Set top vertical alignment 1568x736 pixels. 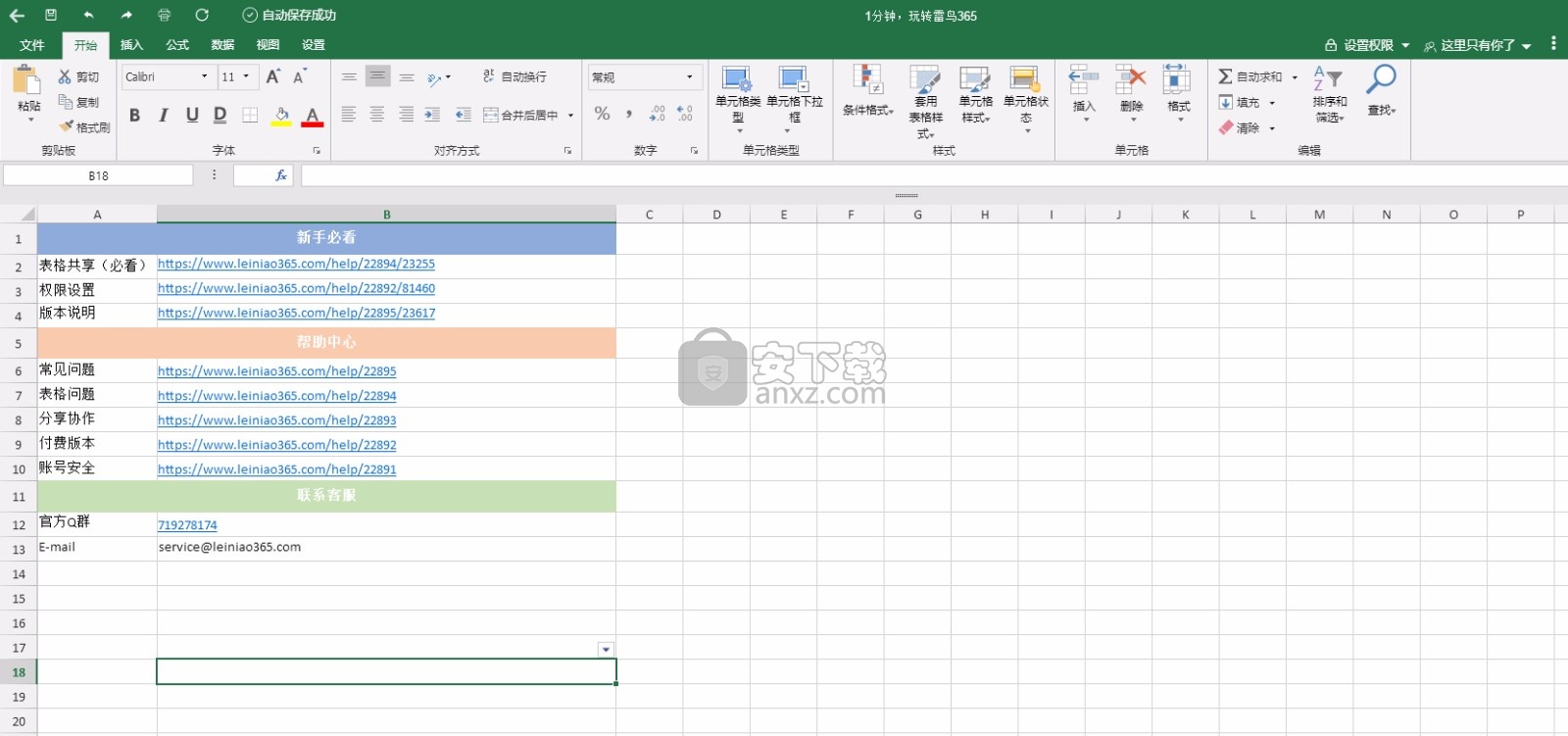coord(349,76)
